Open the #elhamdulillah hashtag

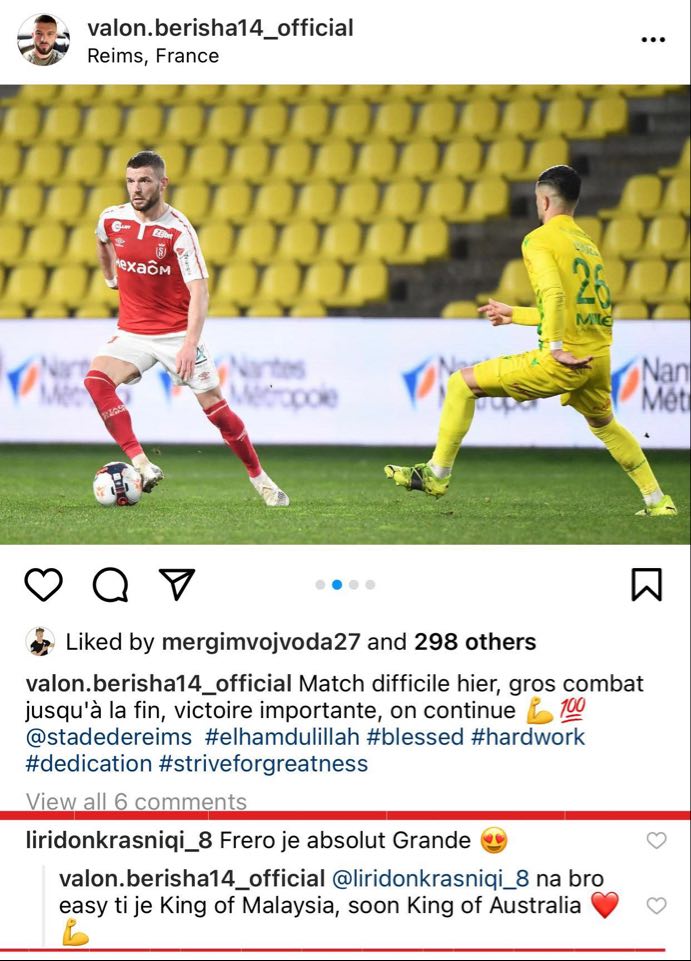click(x=282, y=737)
